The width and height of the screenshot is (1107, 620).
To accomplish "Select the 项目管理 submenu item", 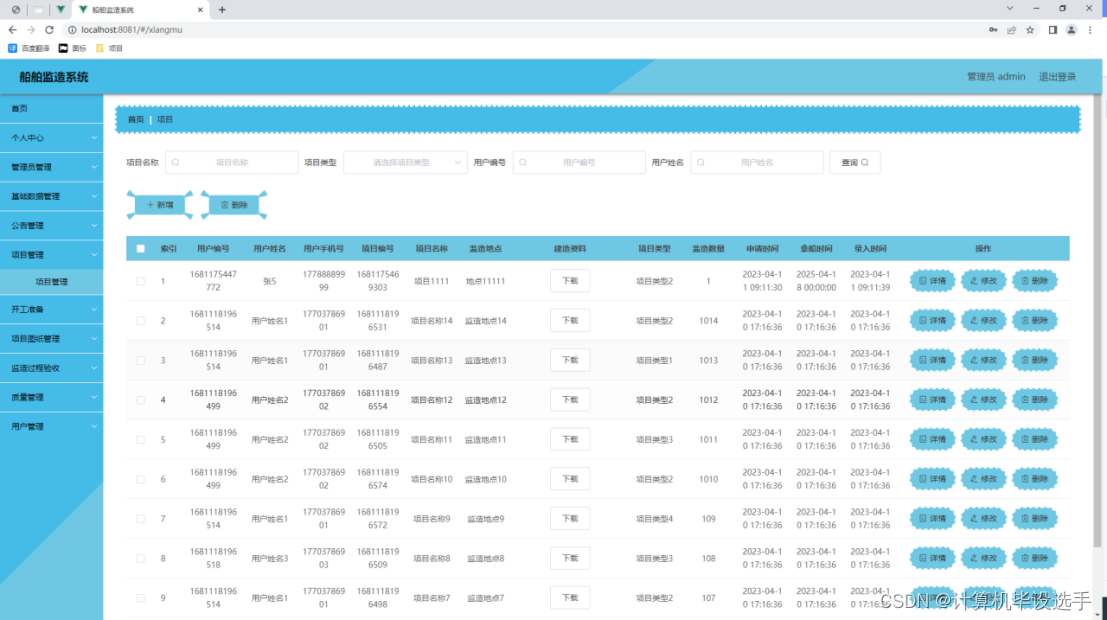I will pyautogui.click(x=52, y=282).
